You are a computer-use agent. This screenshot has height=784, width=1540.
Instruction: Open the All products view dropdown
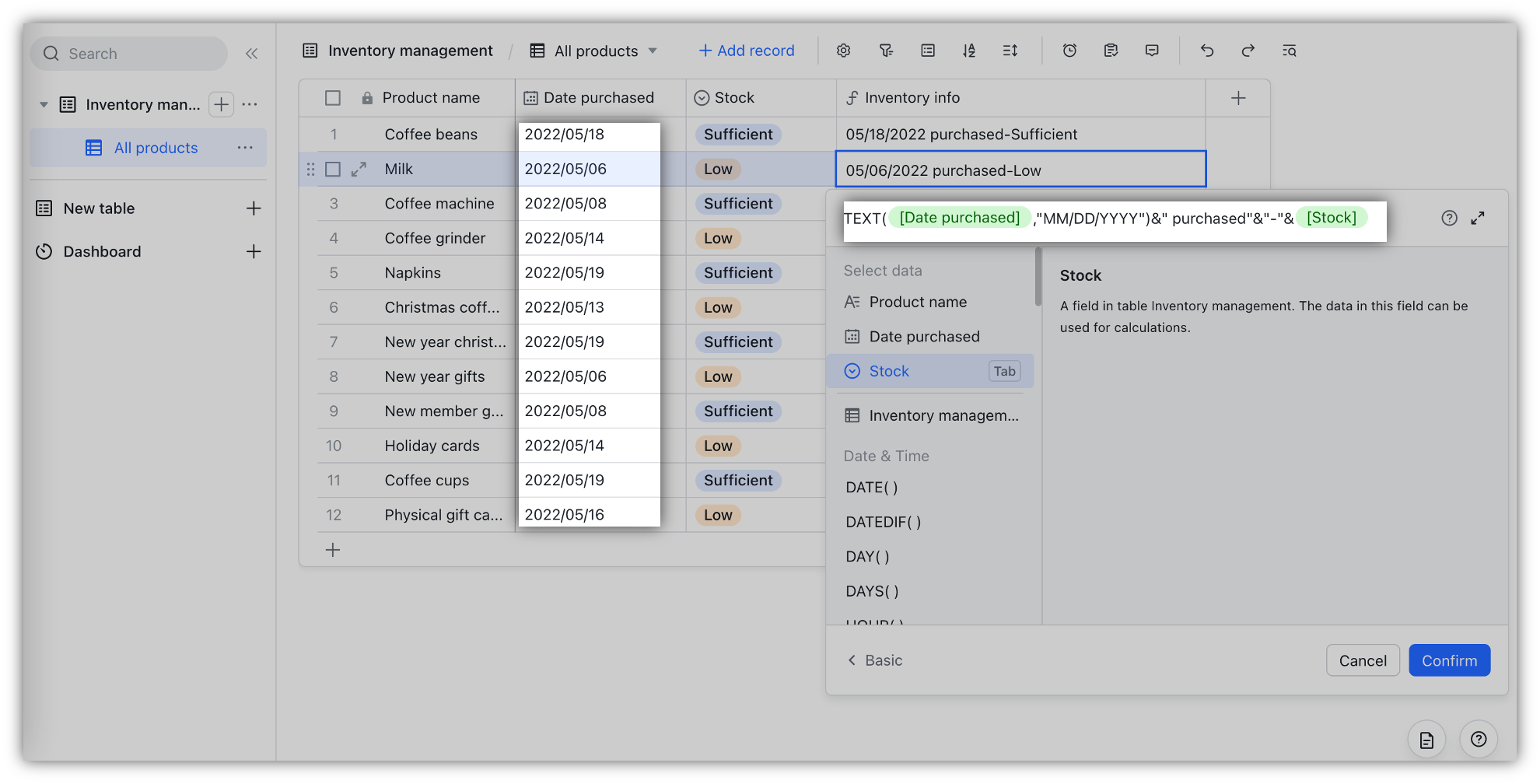[652, 51]
